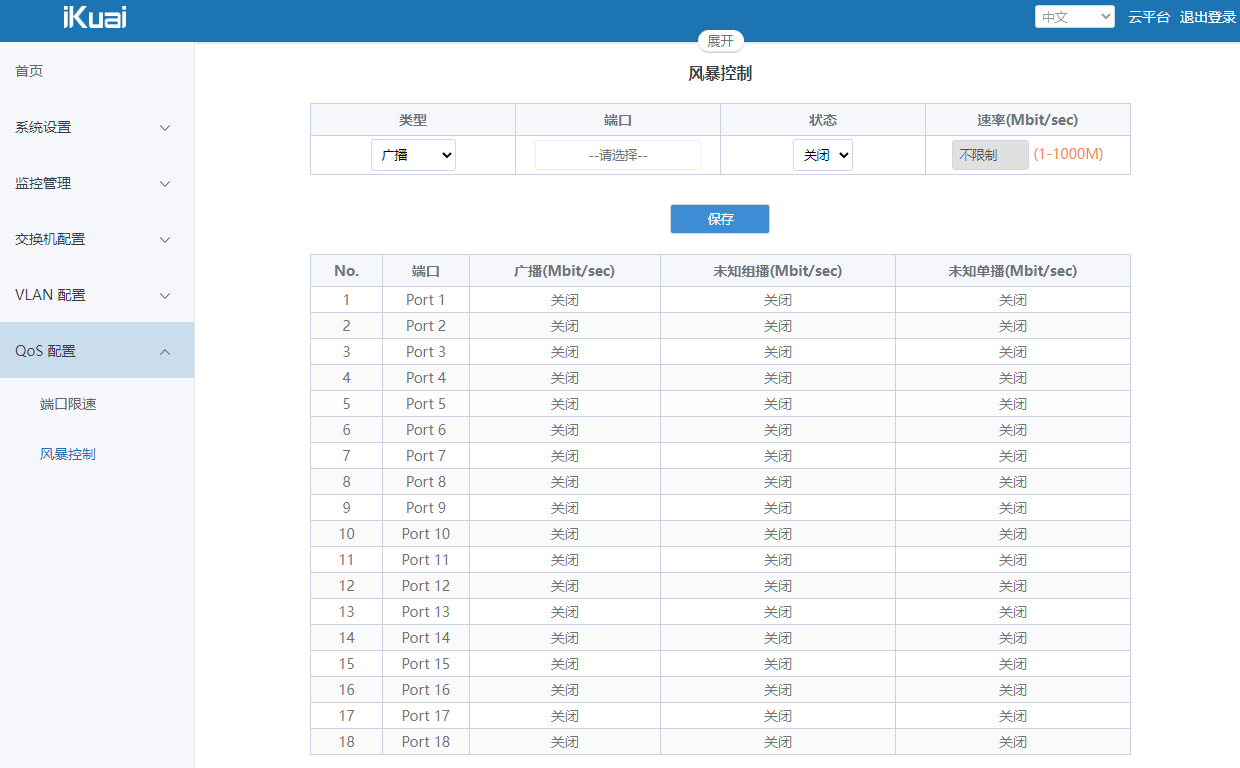Click Port 1's 广播 value 关闭

tap(565, 300)
